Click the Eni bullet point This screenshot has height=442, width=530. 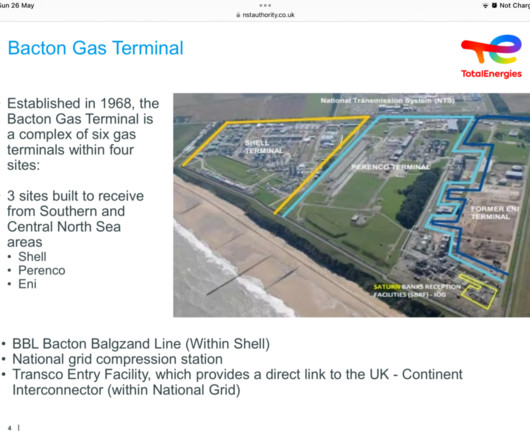pos(27,284)
